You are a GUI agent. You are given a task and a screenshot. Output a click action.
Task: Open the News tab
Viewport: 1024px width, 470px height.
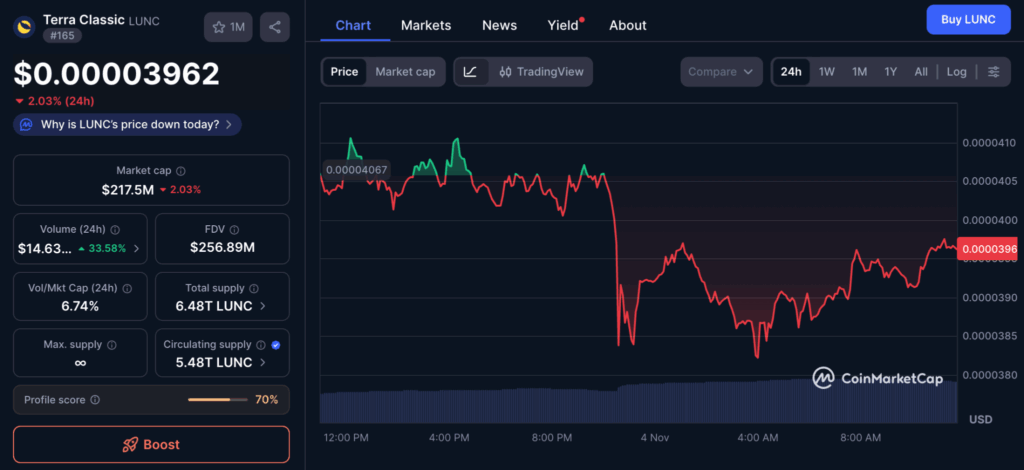(499, 25)
